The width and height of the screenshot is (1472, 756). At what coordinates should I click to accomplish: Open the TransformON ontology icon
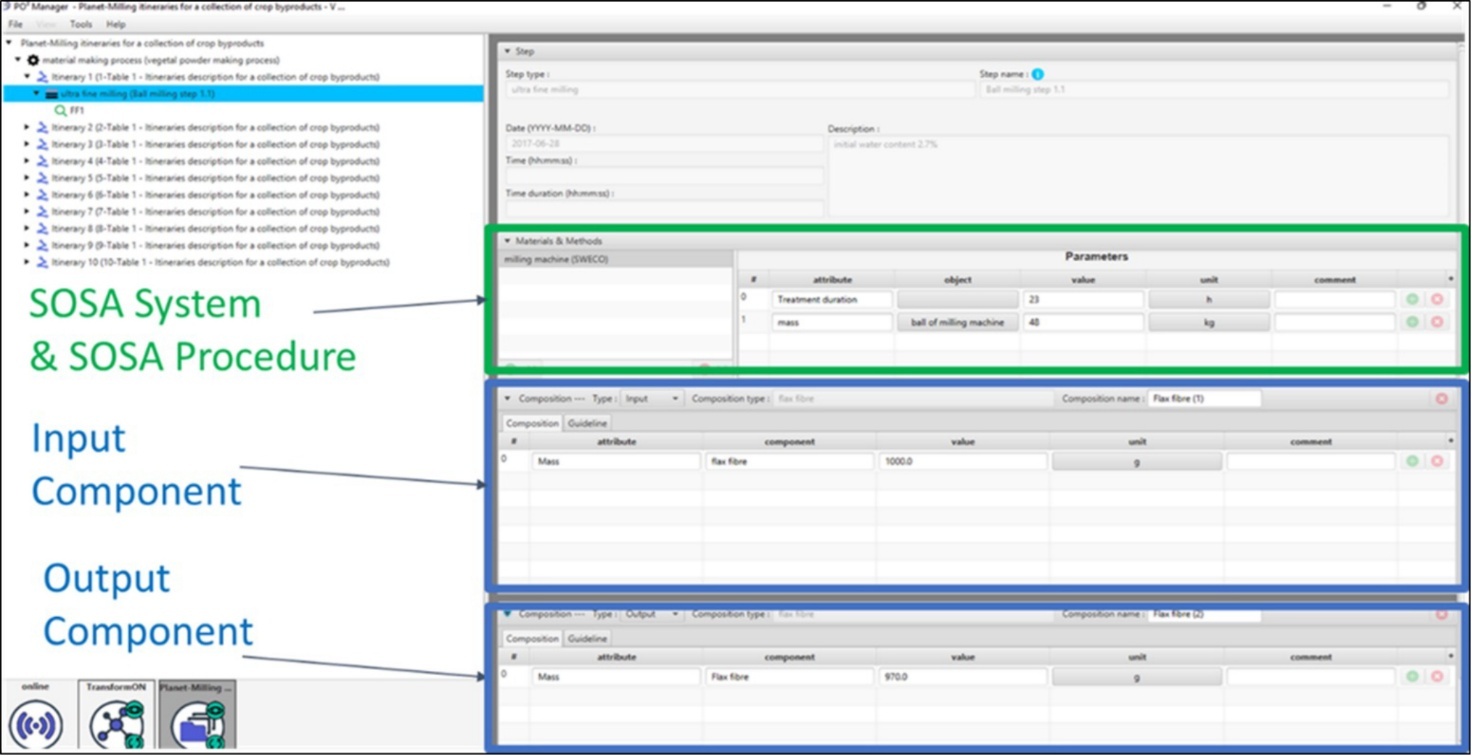116,722
